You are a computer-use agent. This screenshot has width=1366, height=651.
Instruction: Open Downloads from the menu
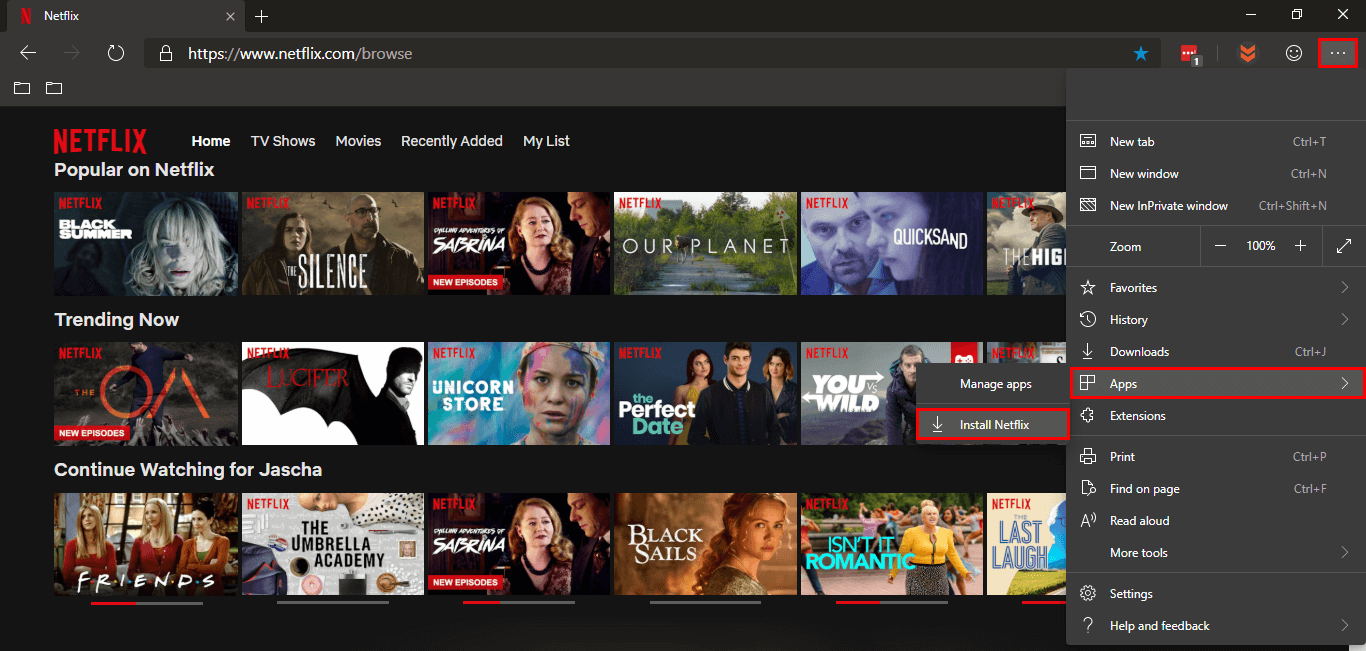(x=1216, y=352)
